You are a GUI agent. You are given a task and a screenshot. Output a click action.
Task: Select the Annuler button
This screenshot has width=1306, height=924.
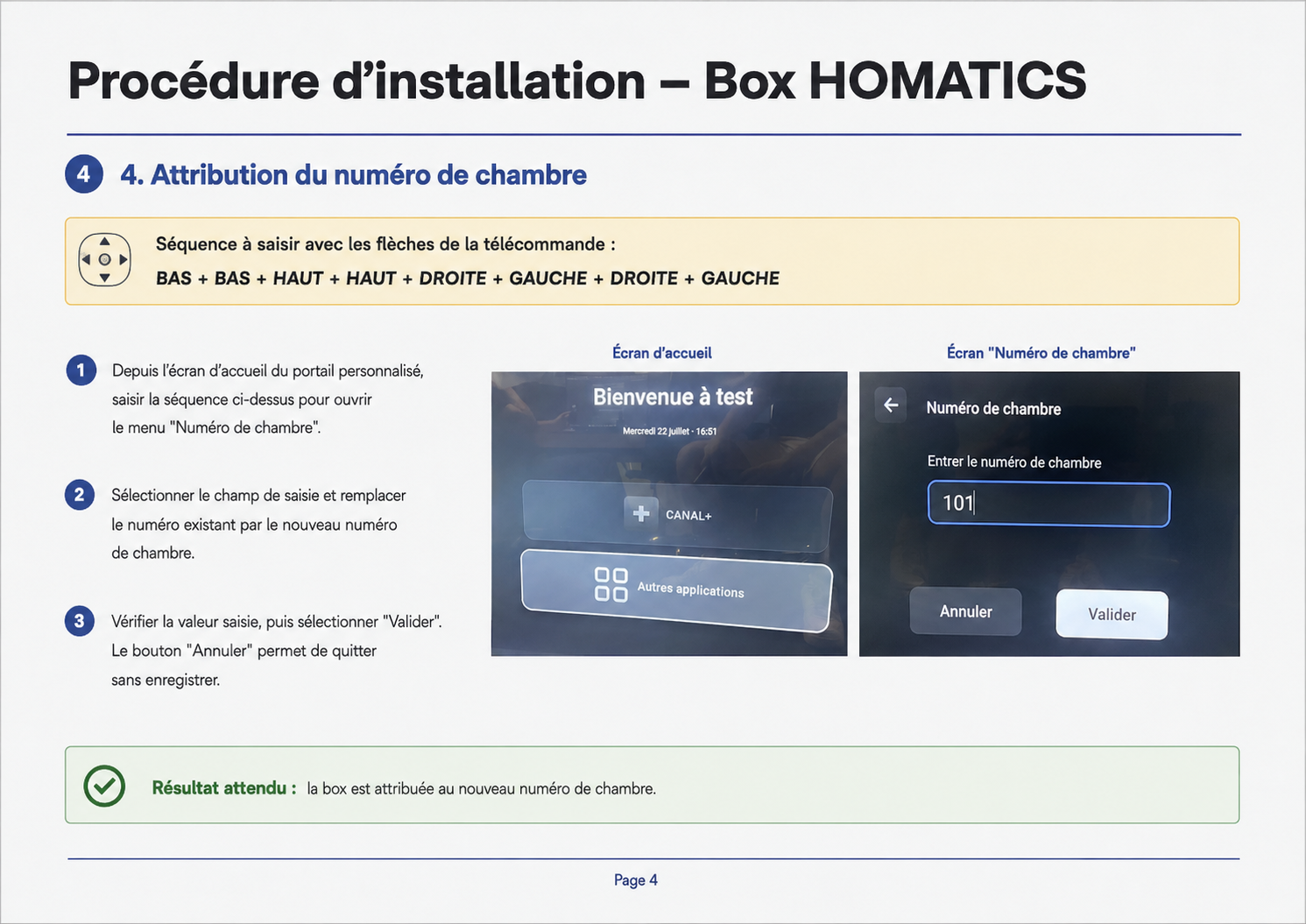[x=965, y=611]
